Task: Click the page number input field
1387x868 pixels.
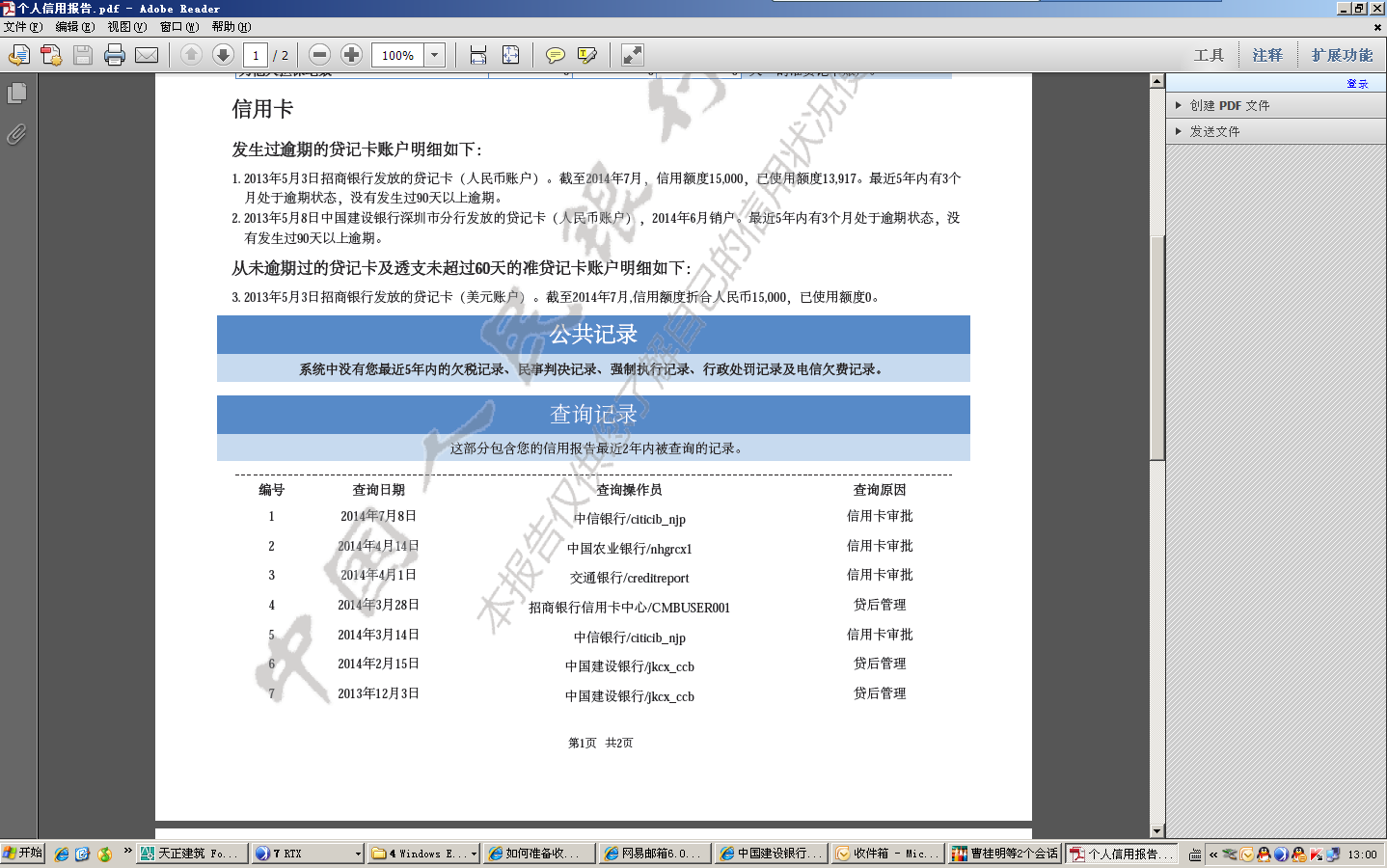Action: pos(256,55)
